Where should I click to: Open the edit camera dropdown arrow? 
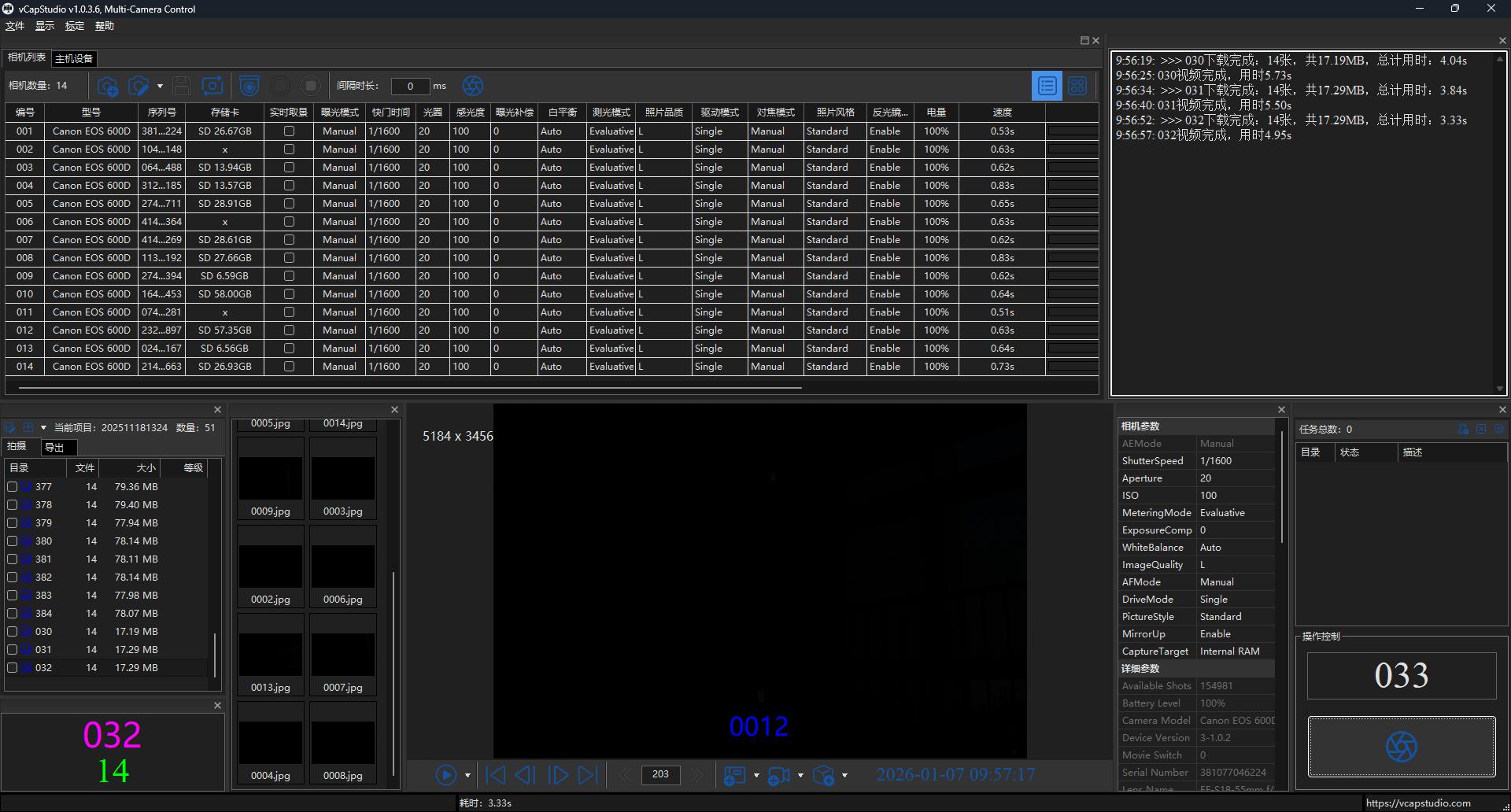[x=160, y=87]
